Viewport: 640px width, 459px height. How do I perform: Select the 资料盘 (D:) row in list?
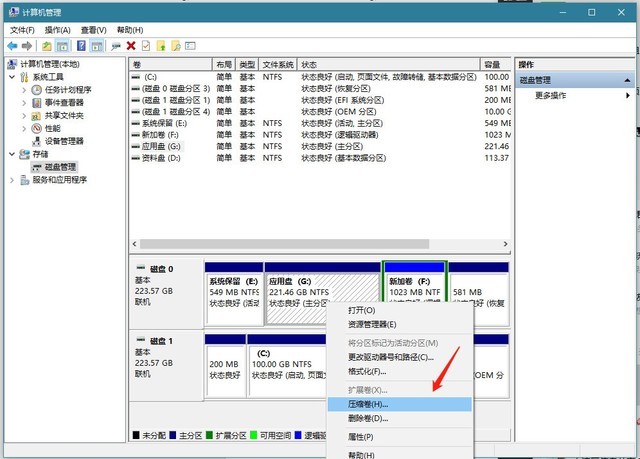(320, 158)
